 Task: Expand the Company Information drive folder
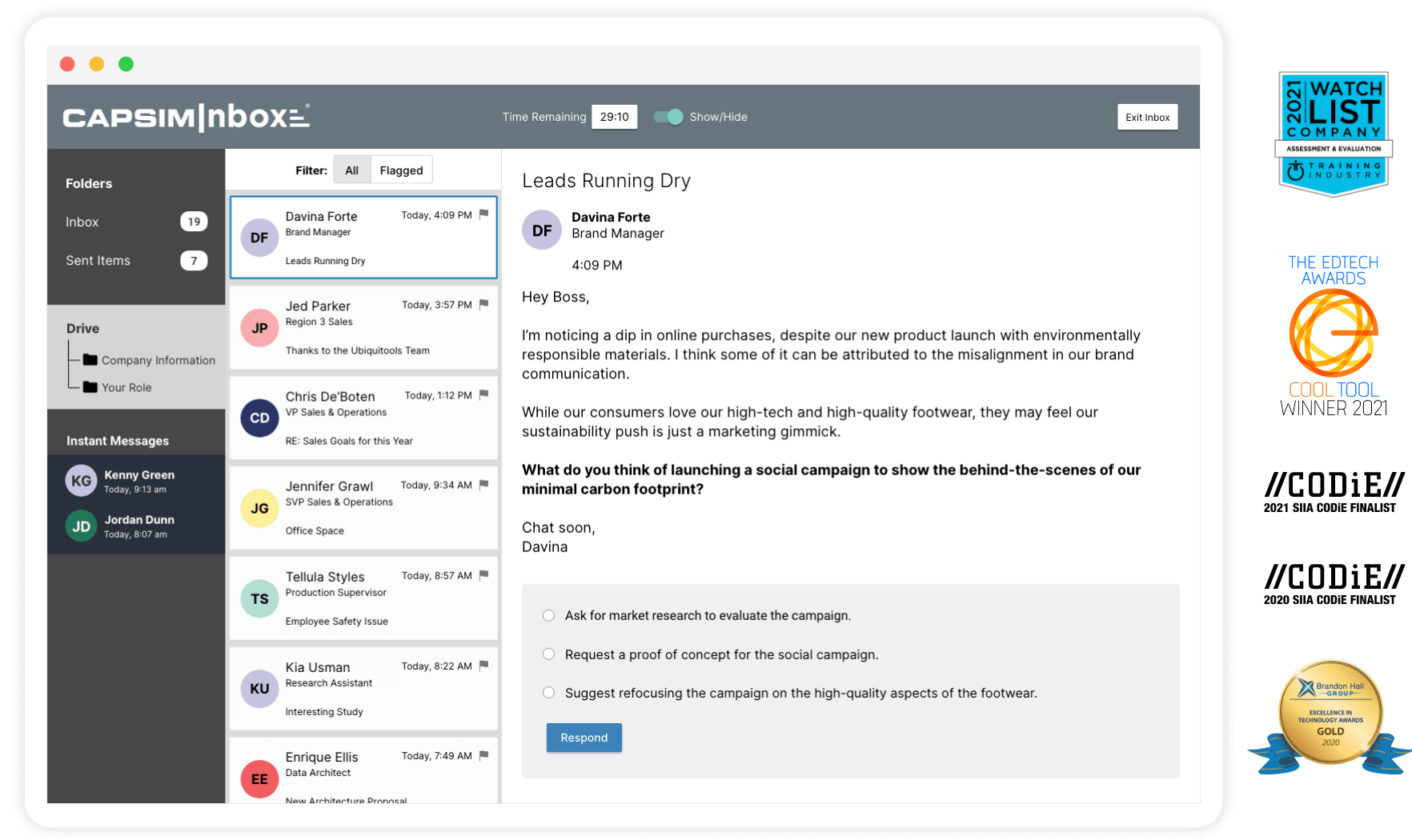pyautogui.click(x=158, y=360)
